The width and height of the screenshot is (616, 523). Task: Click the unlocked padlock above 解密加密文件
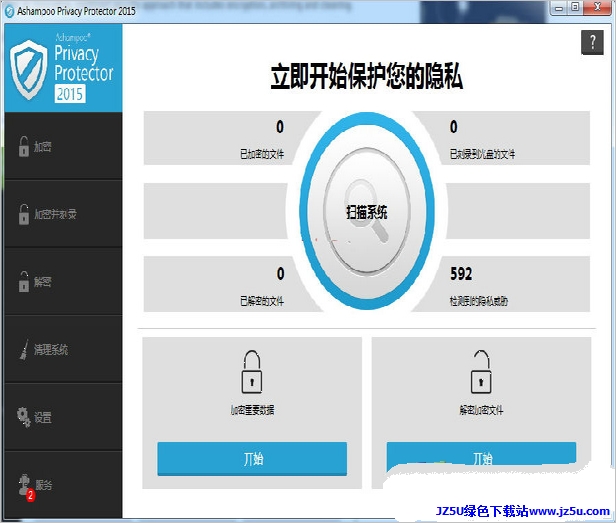point(481,372)
